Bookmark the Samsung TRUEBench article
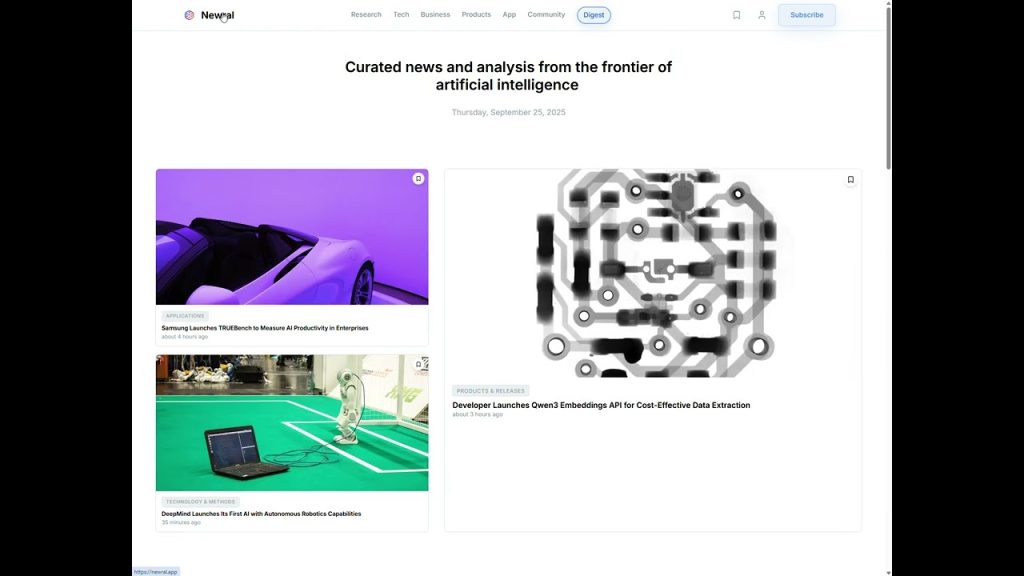Screen dimensions: 1024x576 (418, 179)
